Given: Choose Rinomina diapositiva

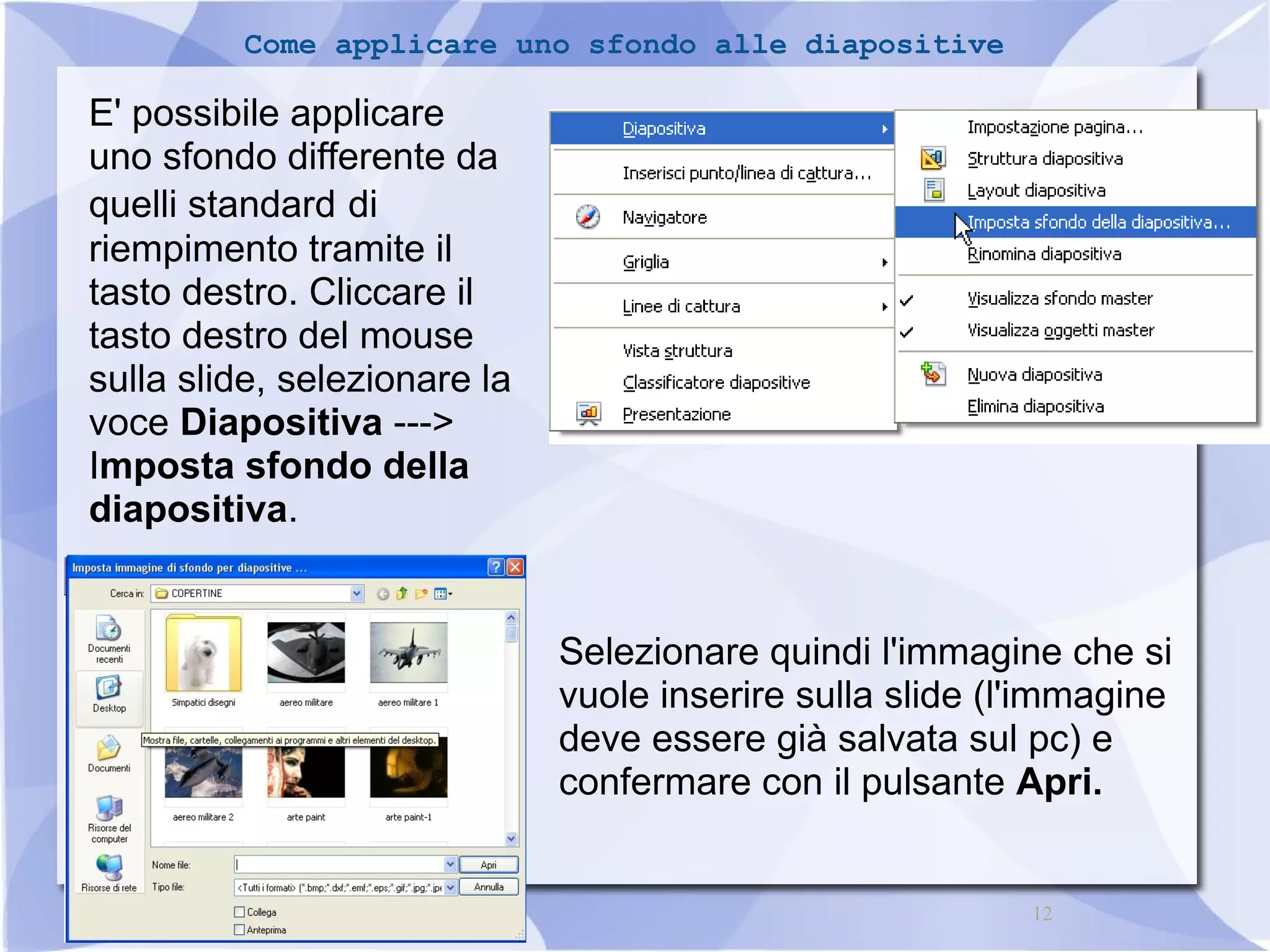Looking at the screenshot, I should click(x=1044, y=254).
